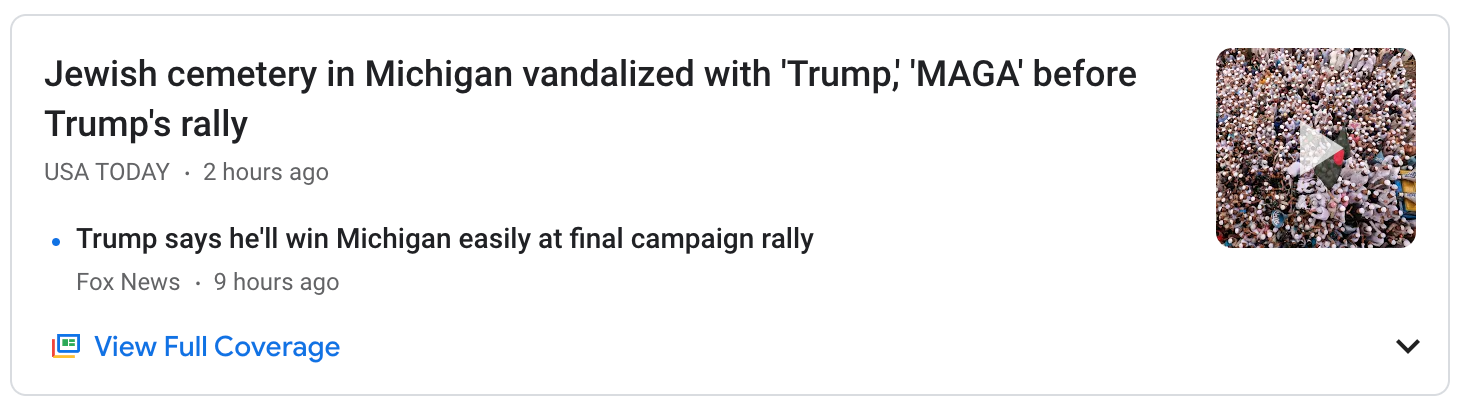Click the dot separator after Fox News

click(197, 283)
